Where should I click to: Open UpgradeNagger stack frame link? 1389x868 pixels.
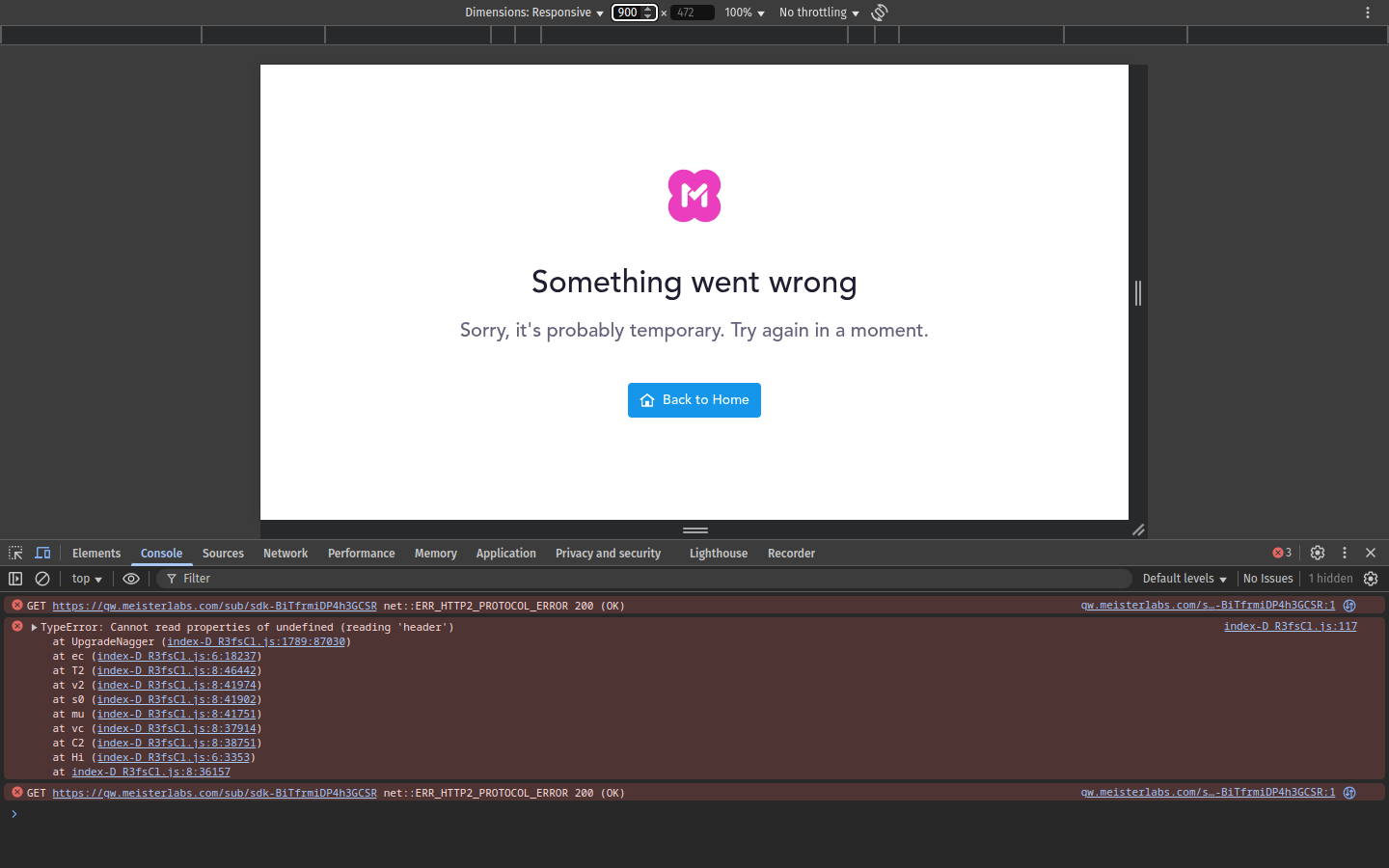(256, 641)
